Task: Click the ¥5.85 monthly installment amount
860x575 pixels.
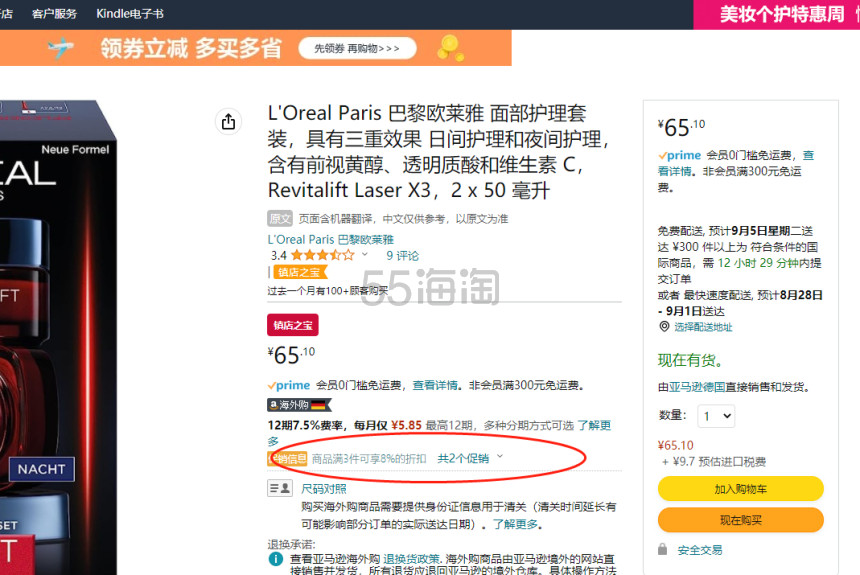Action: pyautogui.click(x=406, y=425)
